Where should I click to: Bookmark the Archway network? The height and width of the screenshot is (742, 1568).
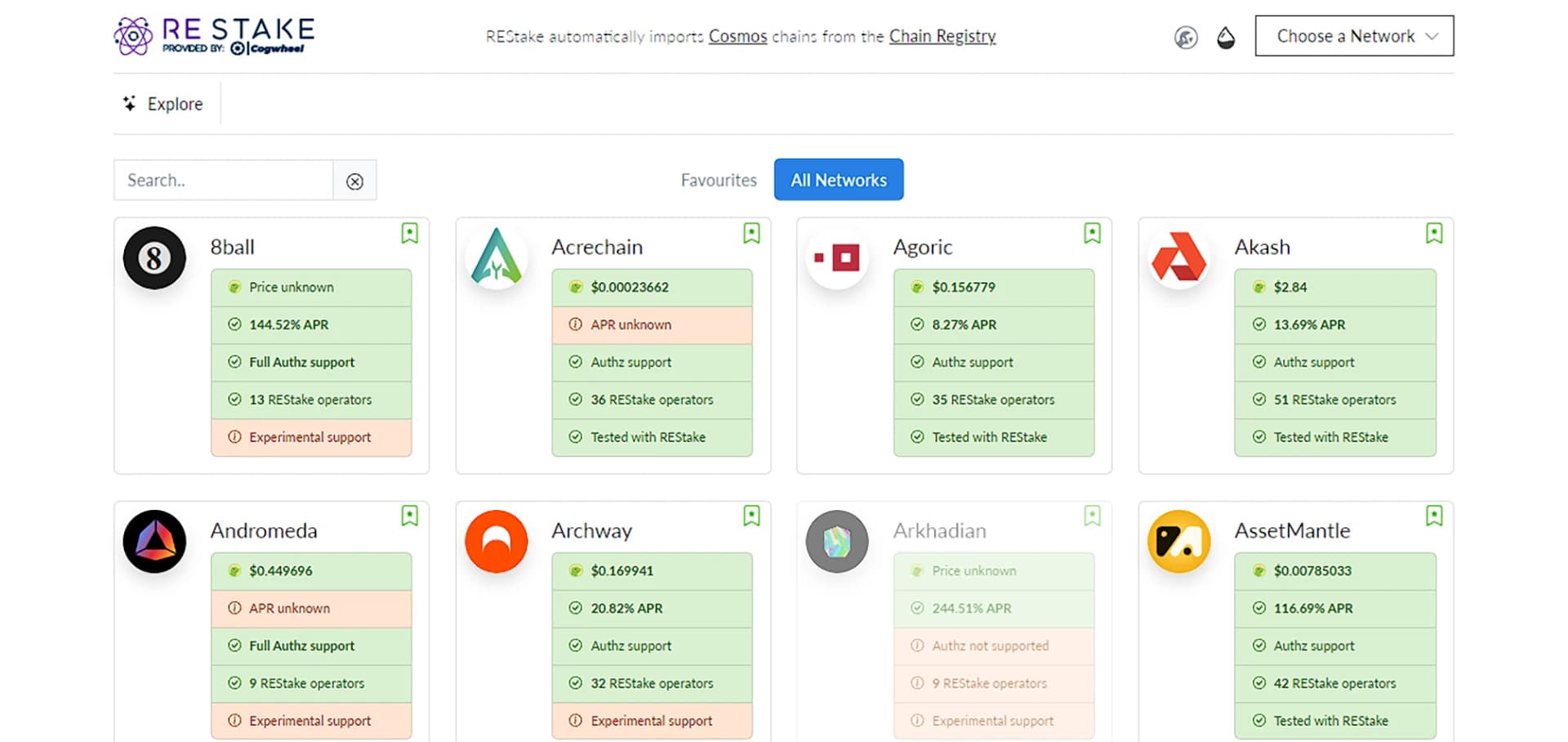(x=751, y=516)
